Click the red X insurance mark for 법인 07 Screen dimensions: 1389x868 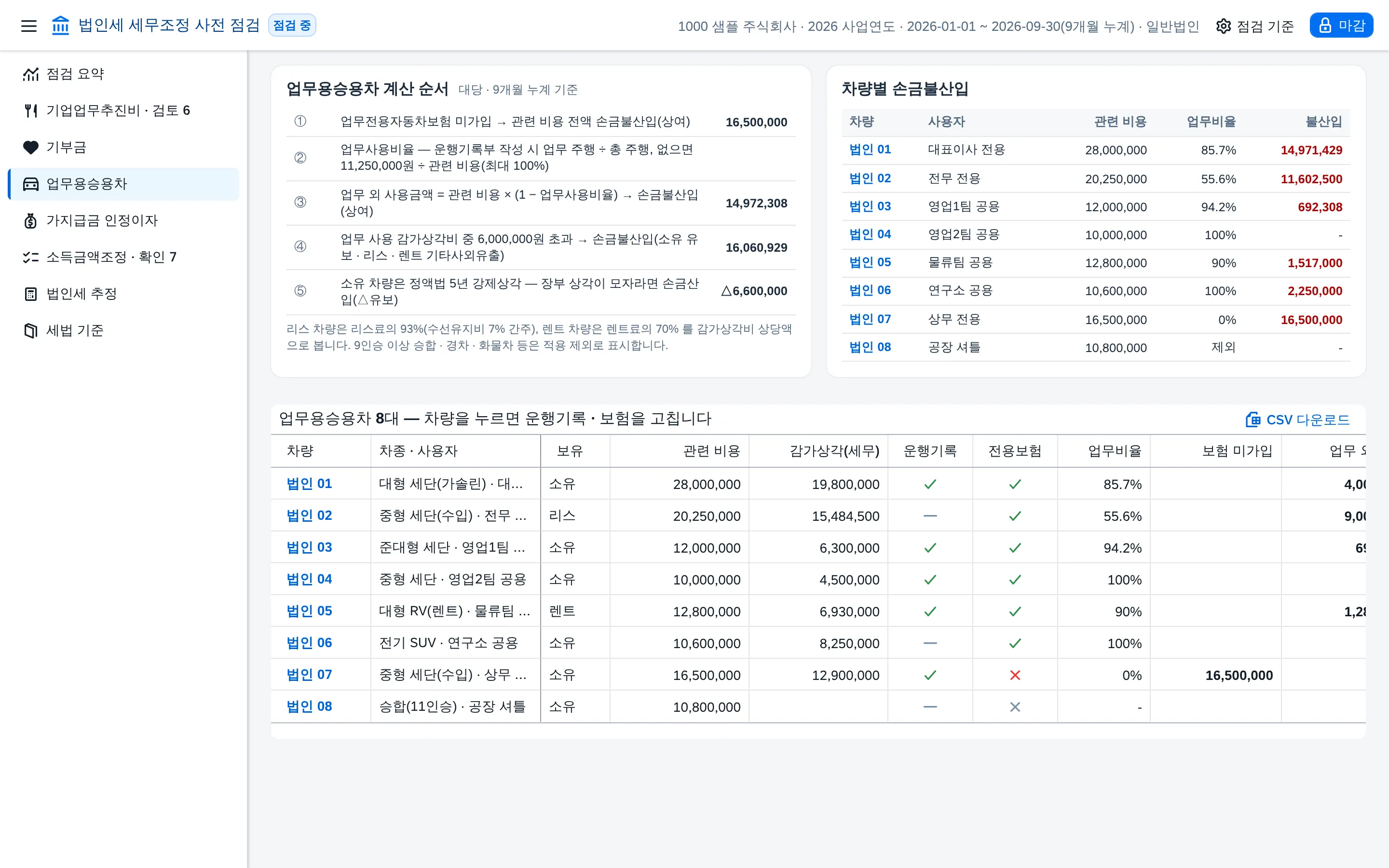(1015, 675)
